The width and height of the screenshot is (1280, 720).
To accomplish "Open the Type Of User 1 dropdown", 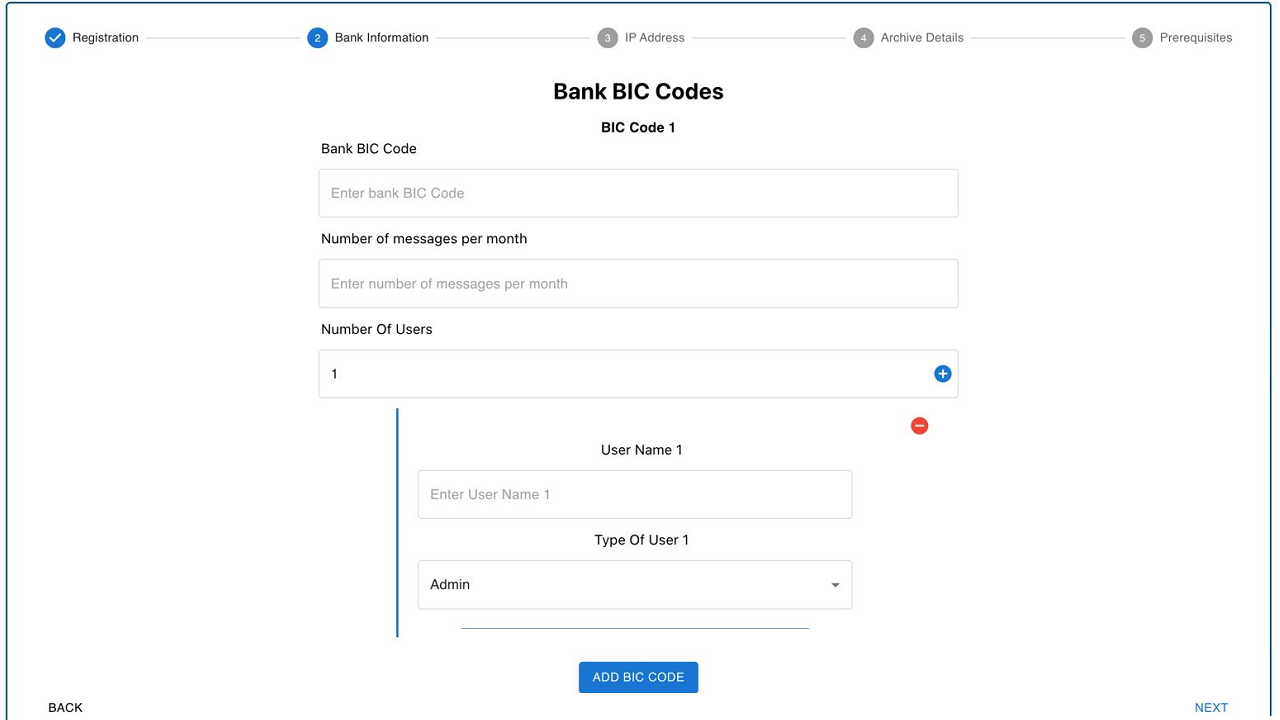I will [x=635, y=585].
